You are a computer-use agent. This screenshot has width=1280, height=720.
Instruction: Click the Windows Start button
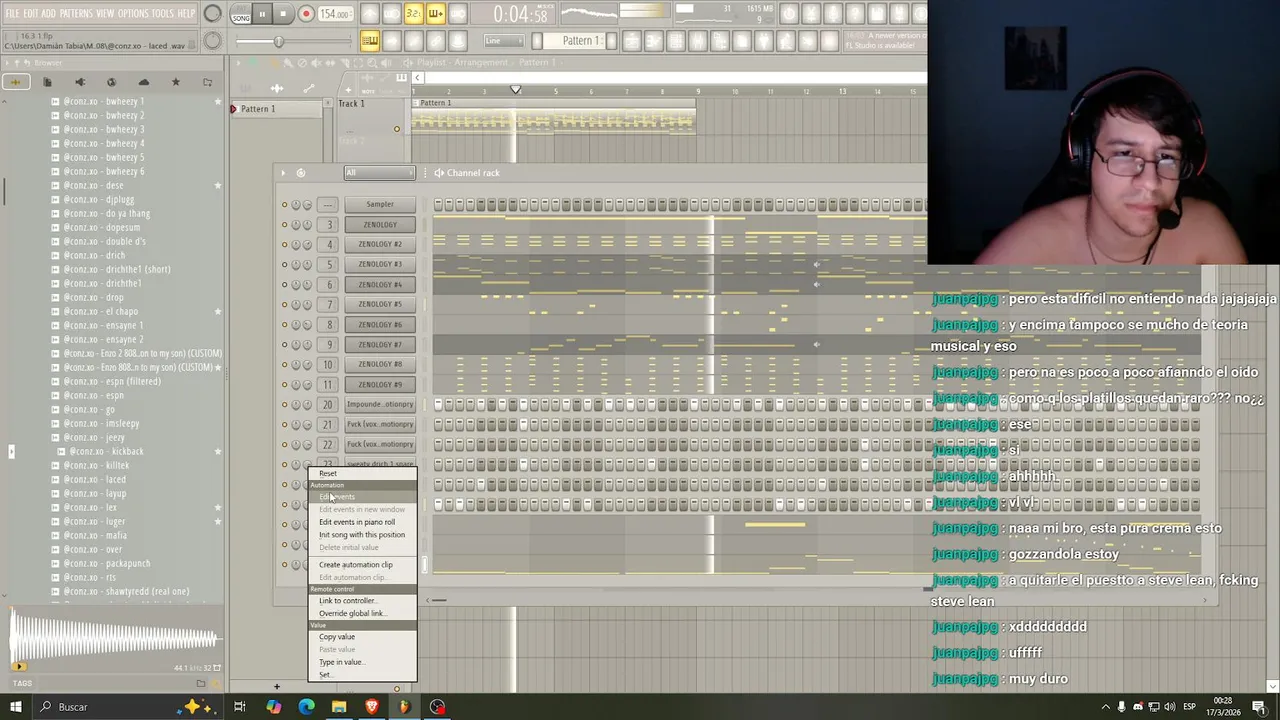15,707
